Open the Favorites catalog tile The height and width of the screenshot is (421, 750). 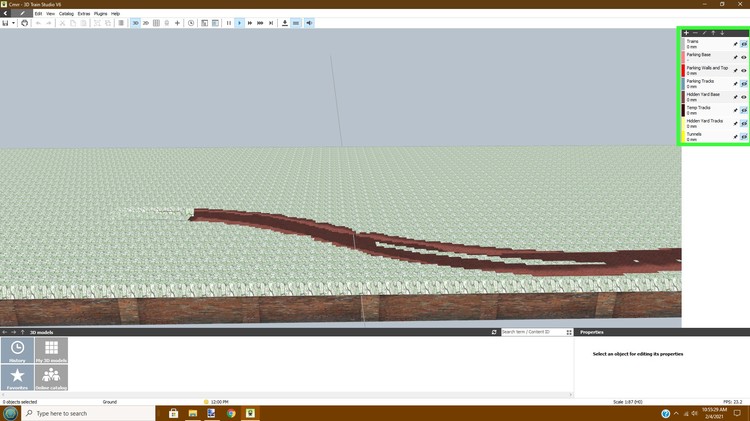[x=17, y=377]
